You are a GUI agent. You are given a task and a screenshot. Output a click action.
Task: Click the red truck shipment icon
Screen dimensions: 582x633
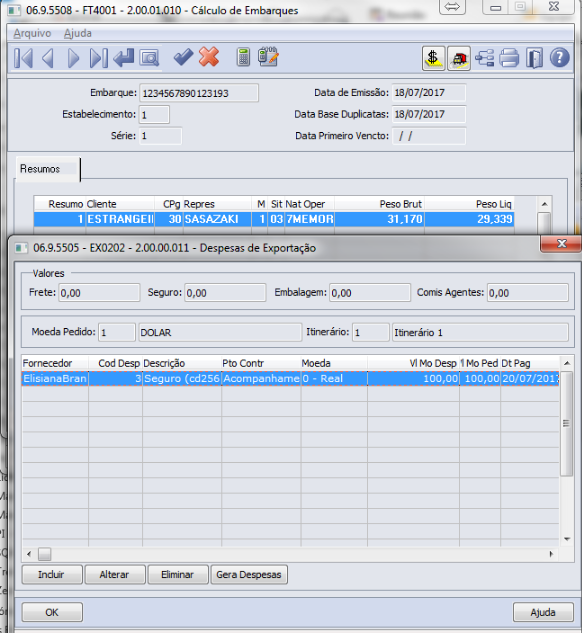tap(458, 59)
